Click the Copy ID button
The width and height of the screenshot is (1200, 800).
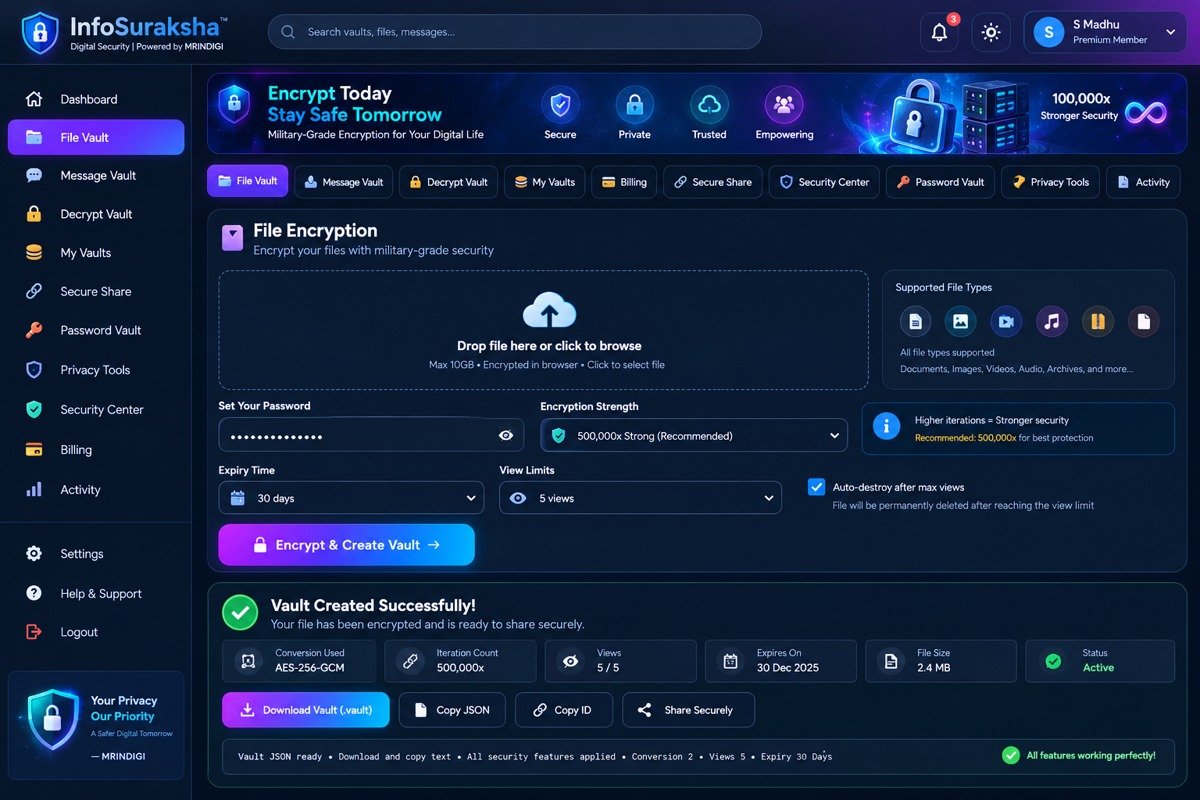(x=563, y=710)
